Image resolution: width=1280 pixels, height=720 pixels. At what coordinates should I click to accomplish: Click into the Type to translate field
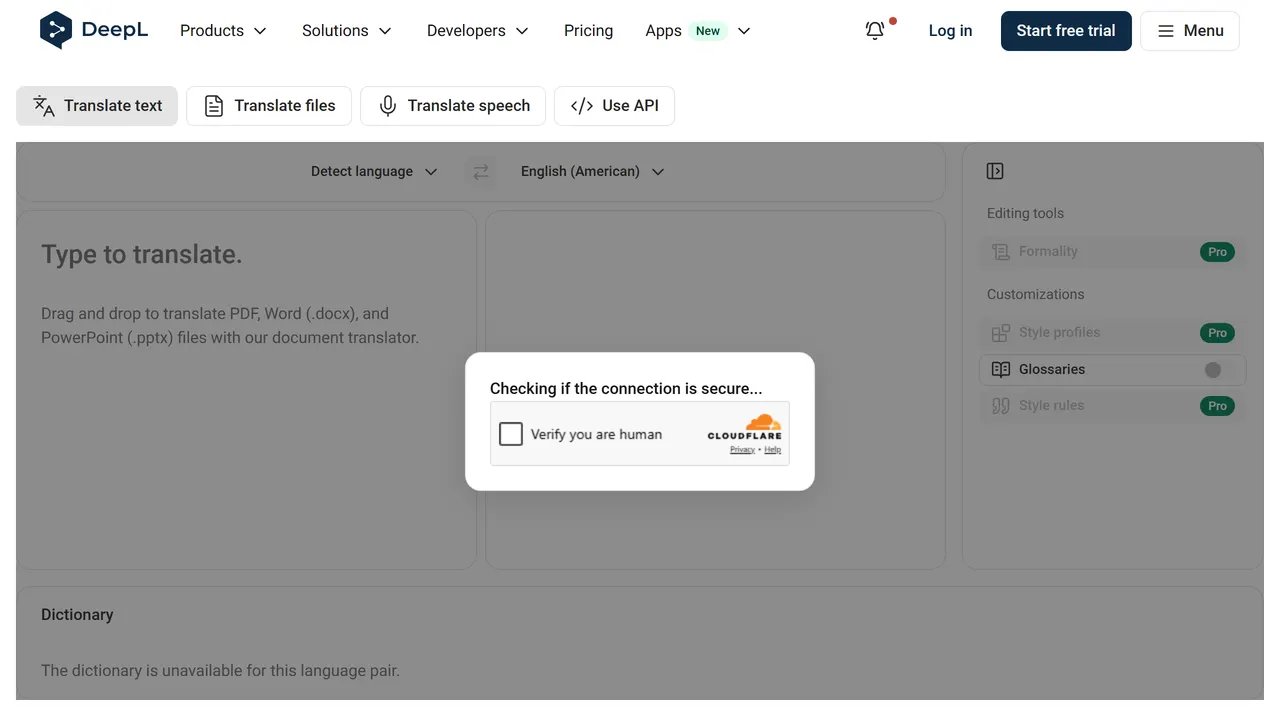tap(246, 390)
